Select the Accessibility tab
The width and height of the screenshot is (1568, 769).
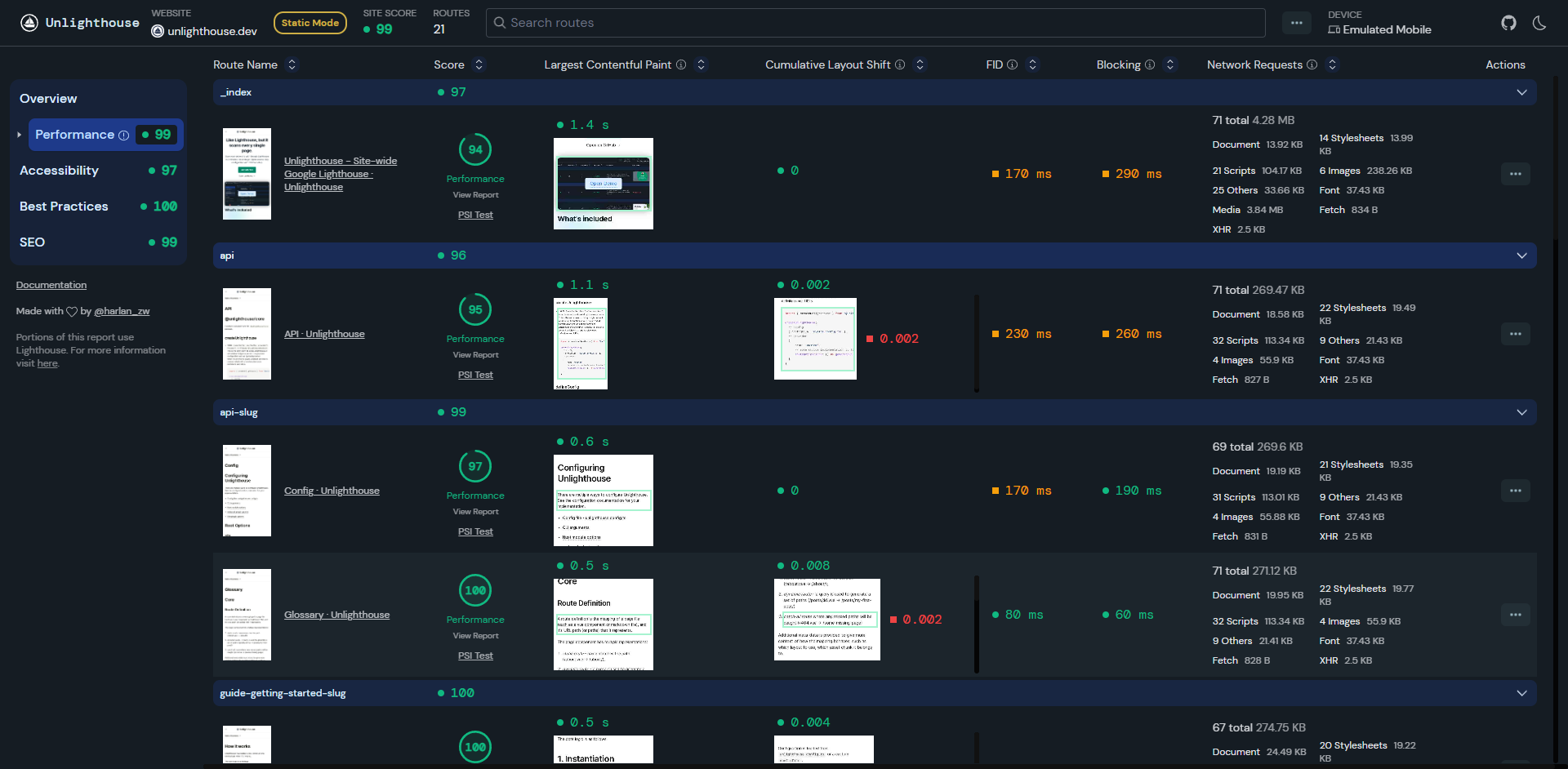pyautogui.click(x=98, y=171)
